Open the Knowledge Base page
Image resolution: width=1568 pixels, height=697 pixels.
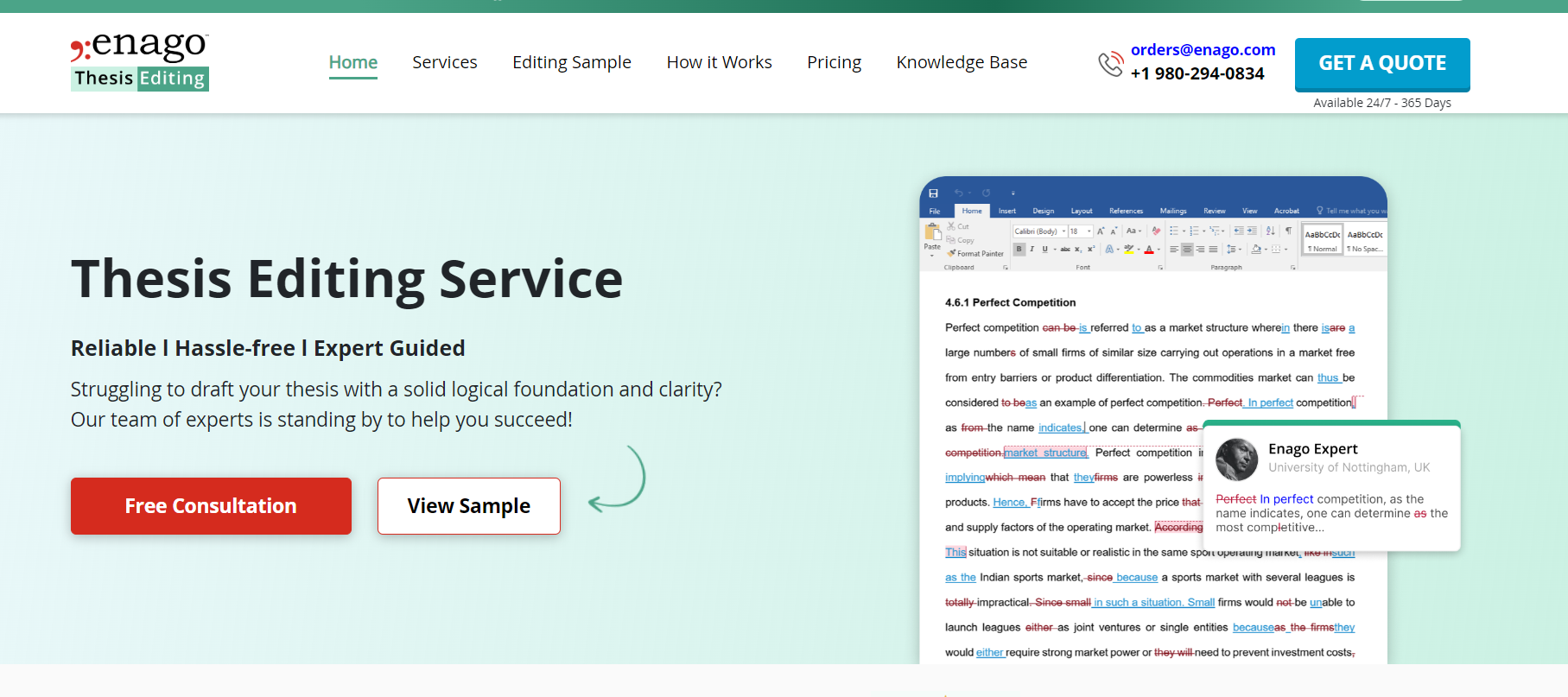click(962, 62)
